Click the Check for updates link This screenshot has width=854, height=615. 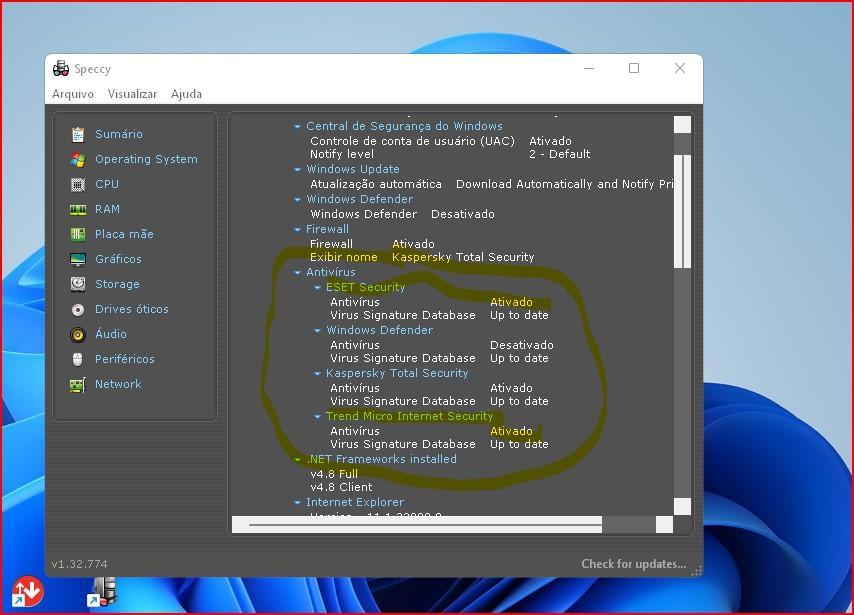point(633,564)
